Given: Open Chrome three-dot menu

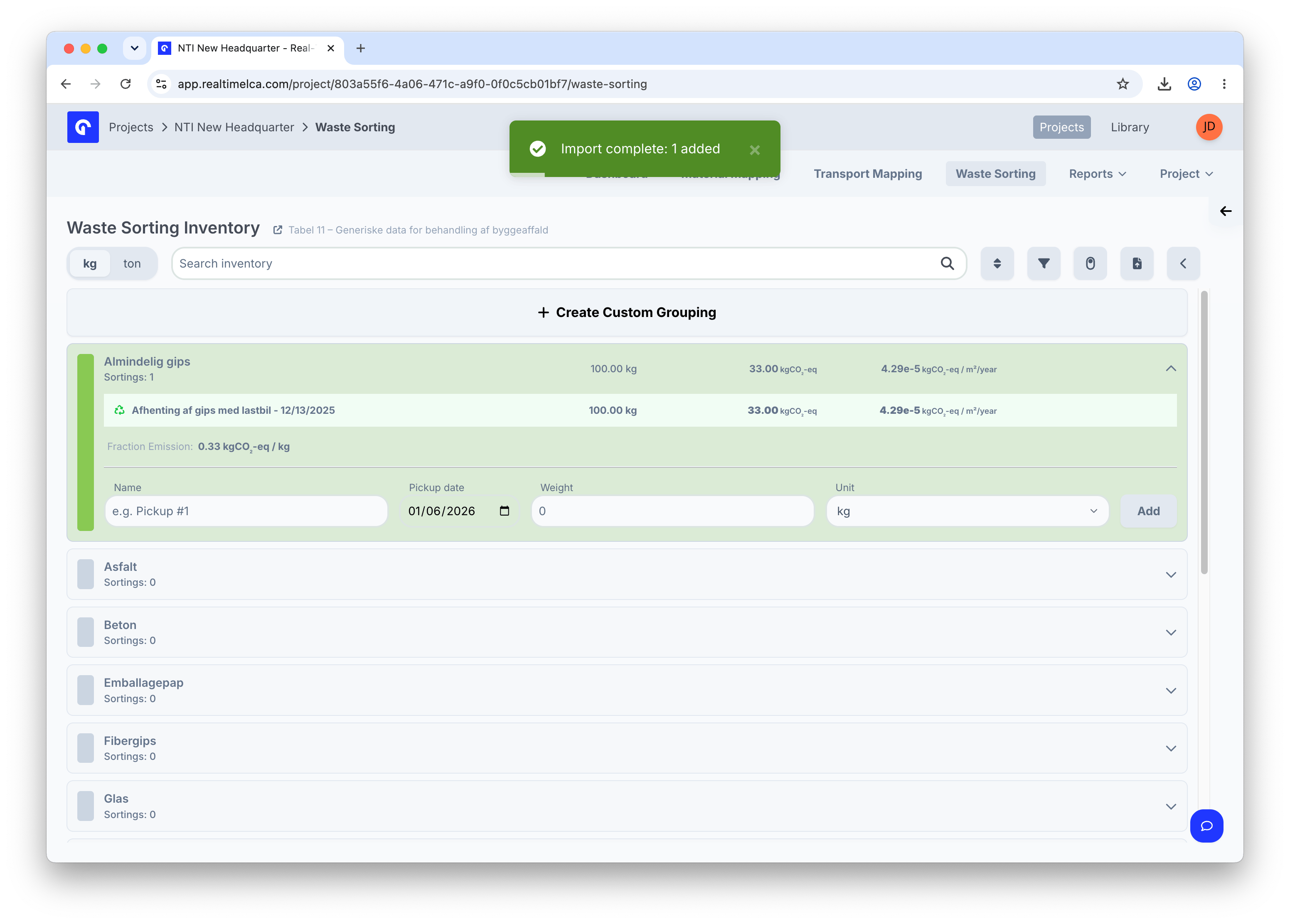Looking at the screenshot, I should [x=1224, y=84].
